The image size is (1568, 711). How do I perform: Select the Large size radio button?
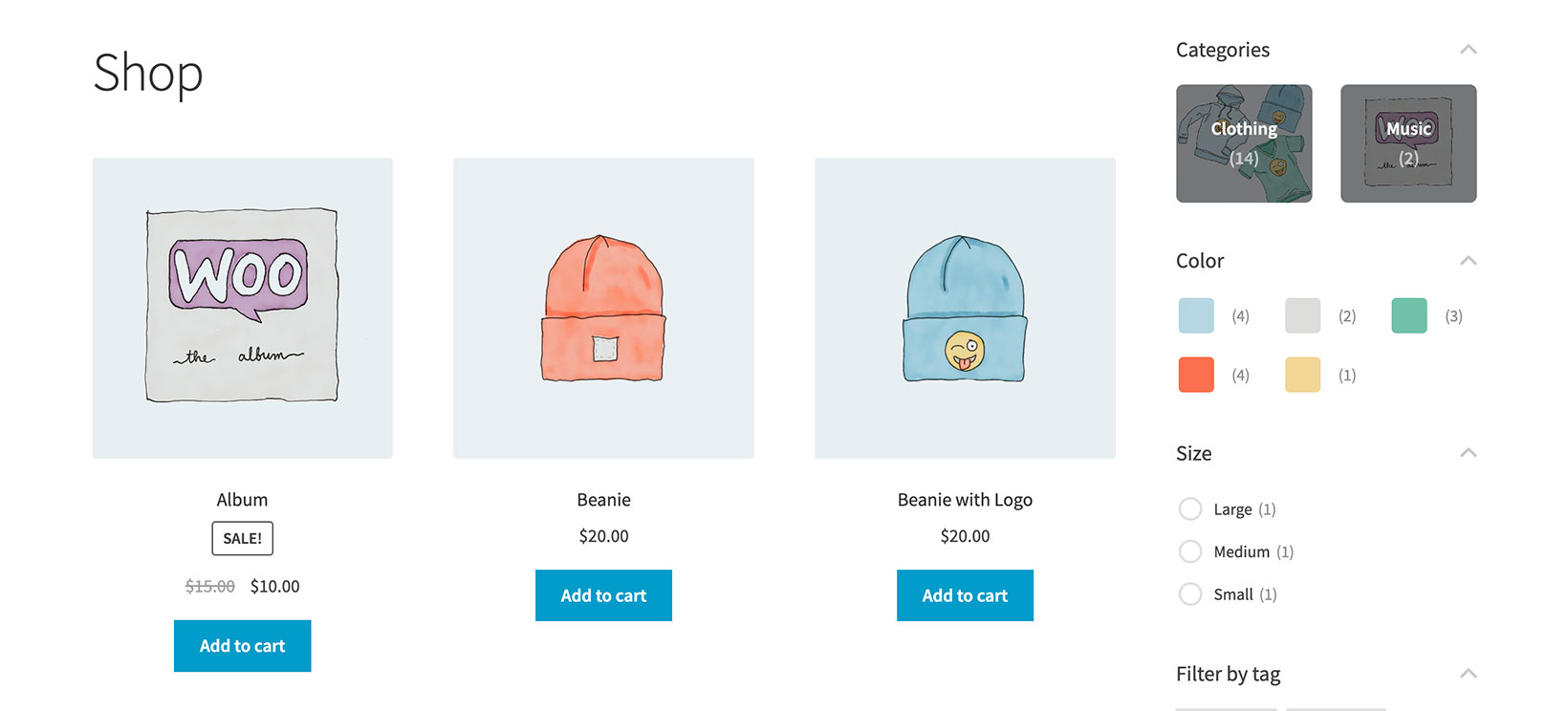1190,509
